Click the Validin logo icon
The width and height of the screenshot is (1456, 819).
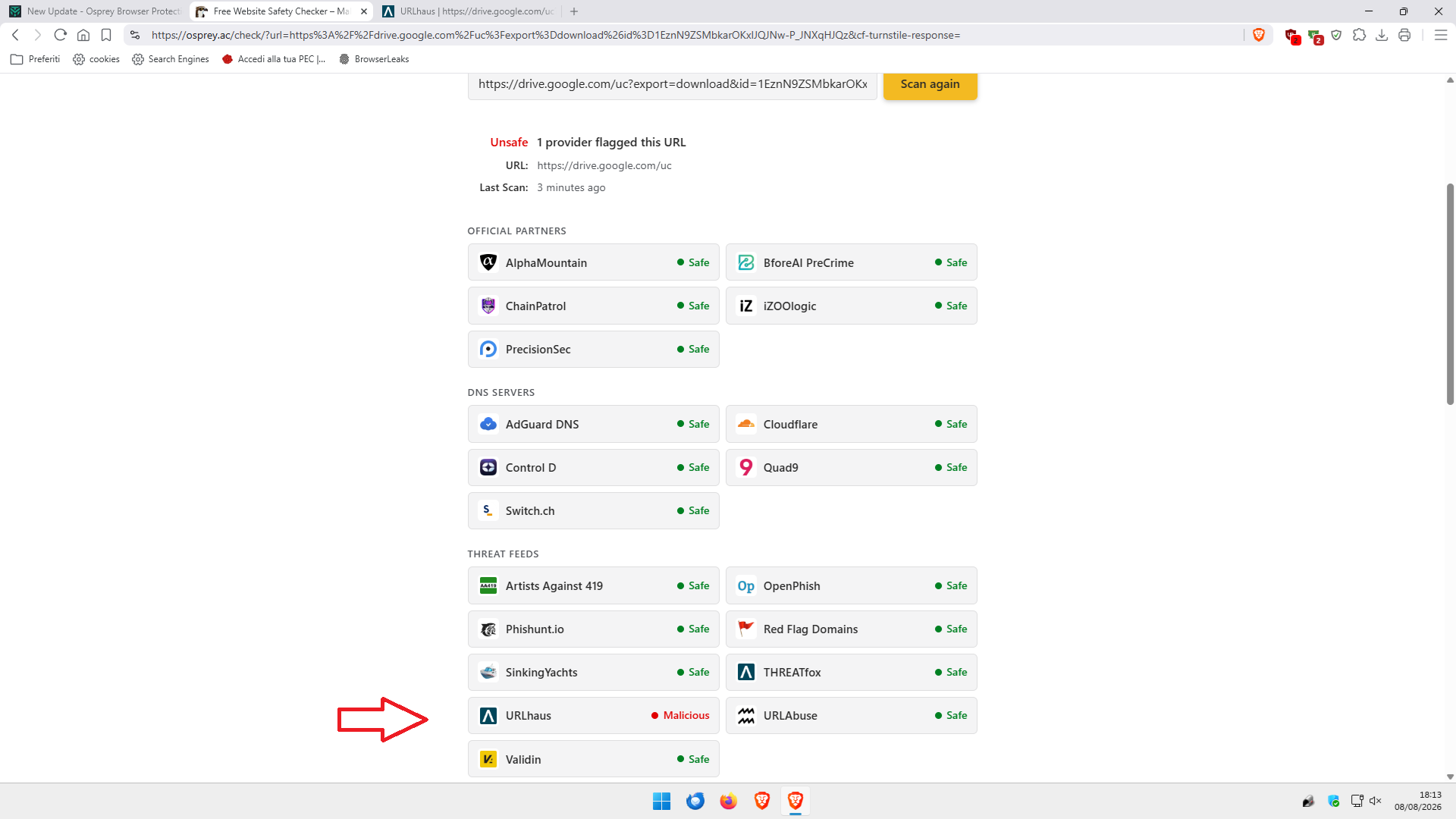pyautogui.click(x=488, y=759)
